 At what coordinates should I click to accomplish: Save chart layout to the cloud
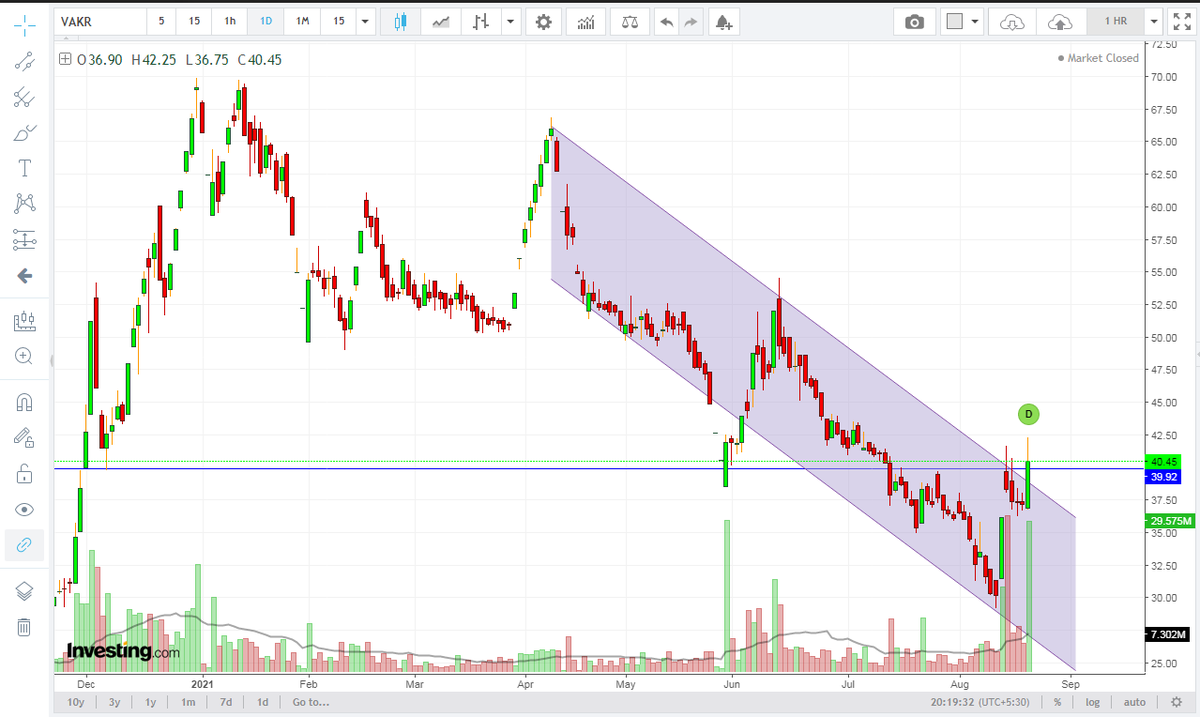click(x=1060, y=21)
